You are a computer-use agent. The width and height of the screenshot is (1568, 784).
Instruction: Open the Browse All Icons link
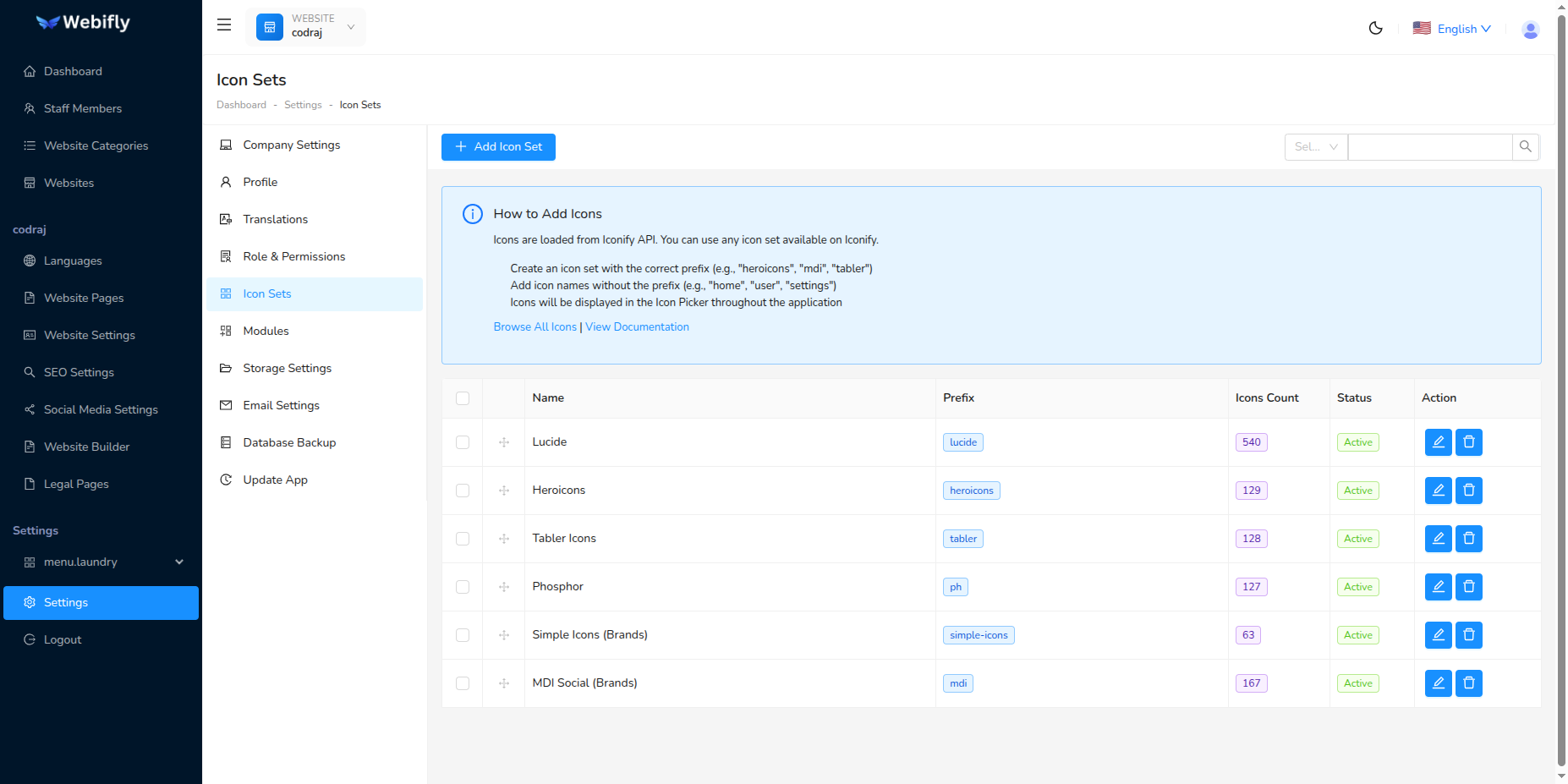(x=535, y=326)
